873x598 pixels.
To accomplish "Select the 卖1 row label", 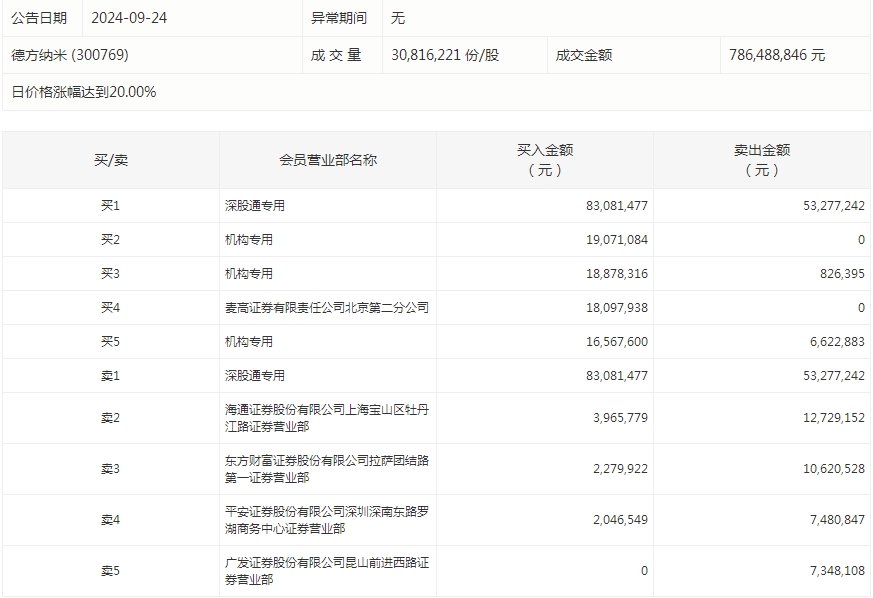I will (110, 376).
